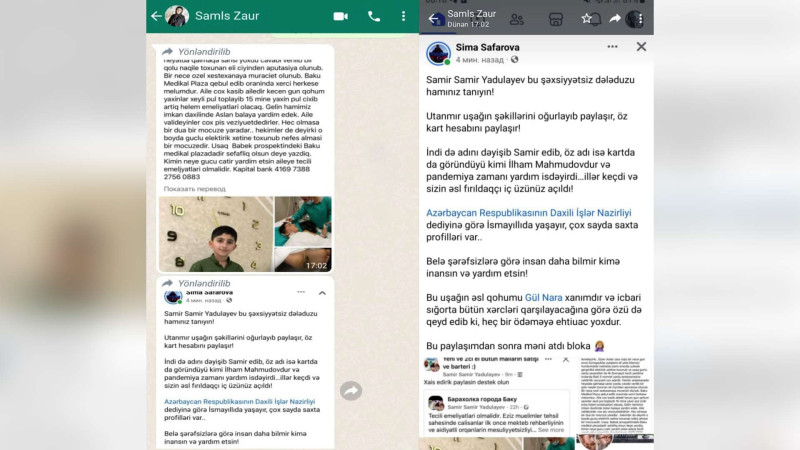
Task: Click the facepalm emoji after 'atdı bloka'
Action: click(599, 346)
